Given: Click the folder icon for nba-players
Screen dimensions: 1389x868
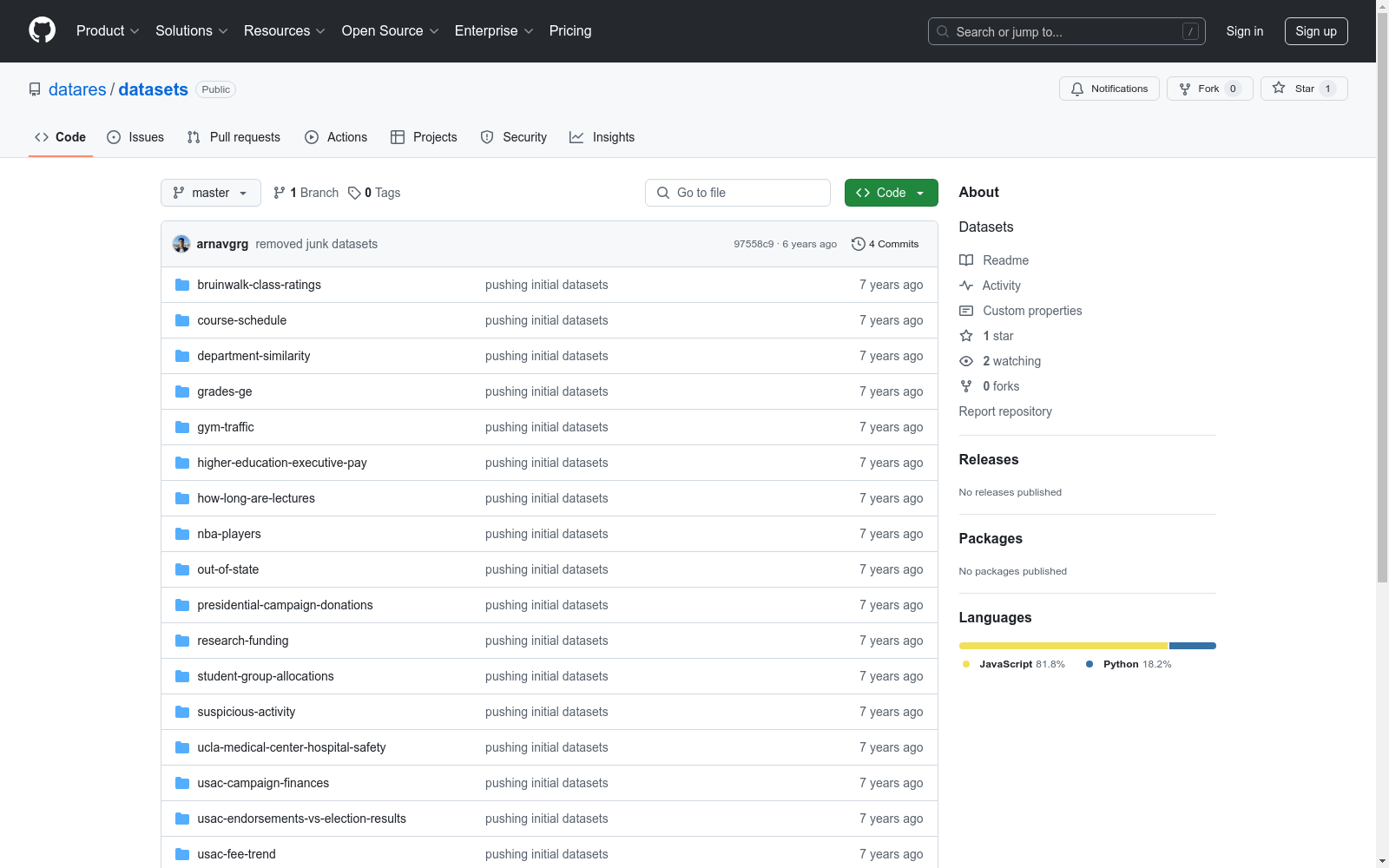Looking at the screenshot, I should coord(182,534).
